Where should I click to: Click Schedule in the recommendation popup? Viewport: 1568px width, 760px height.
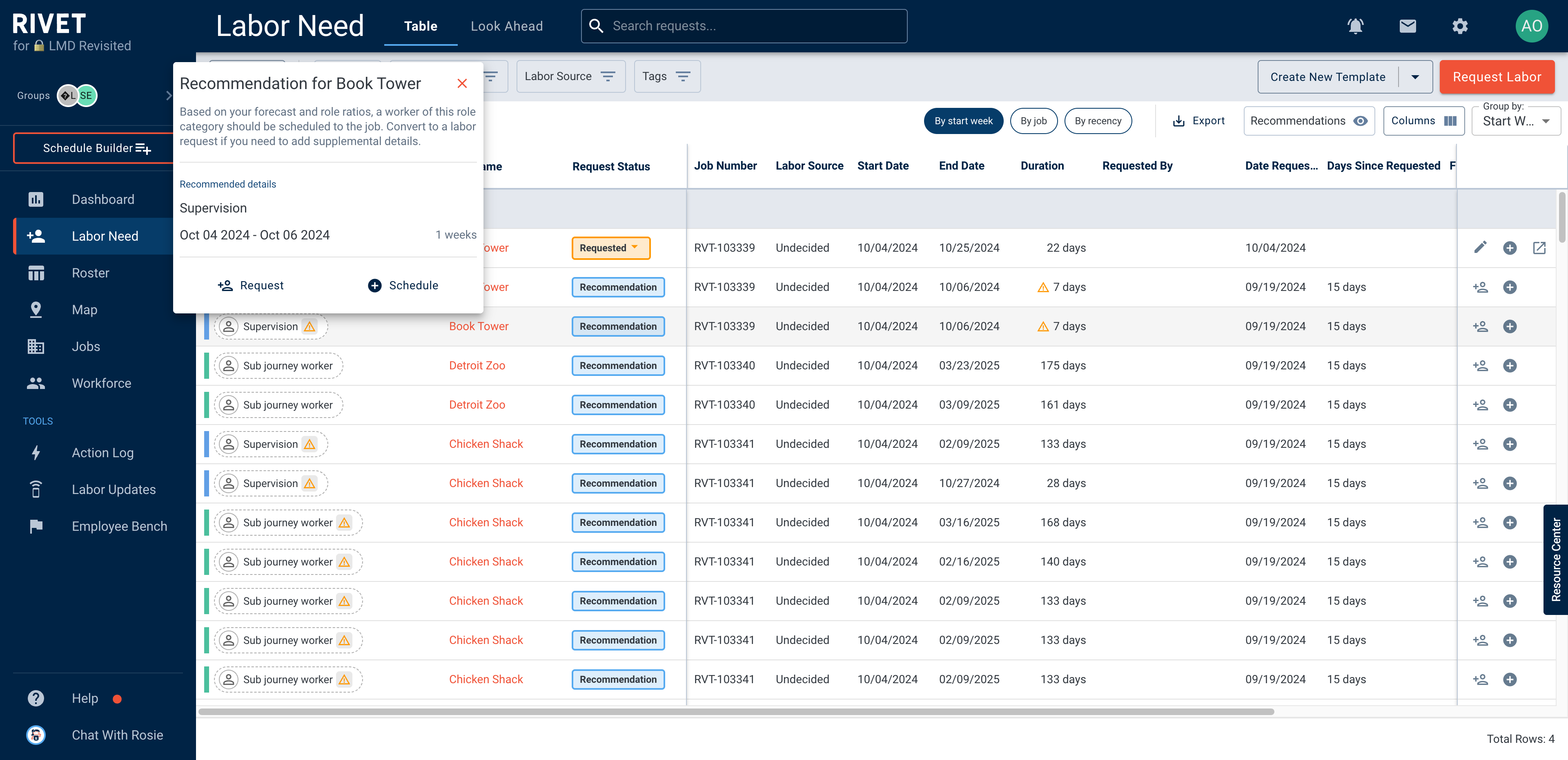403,285
